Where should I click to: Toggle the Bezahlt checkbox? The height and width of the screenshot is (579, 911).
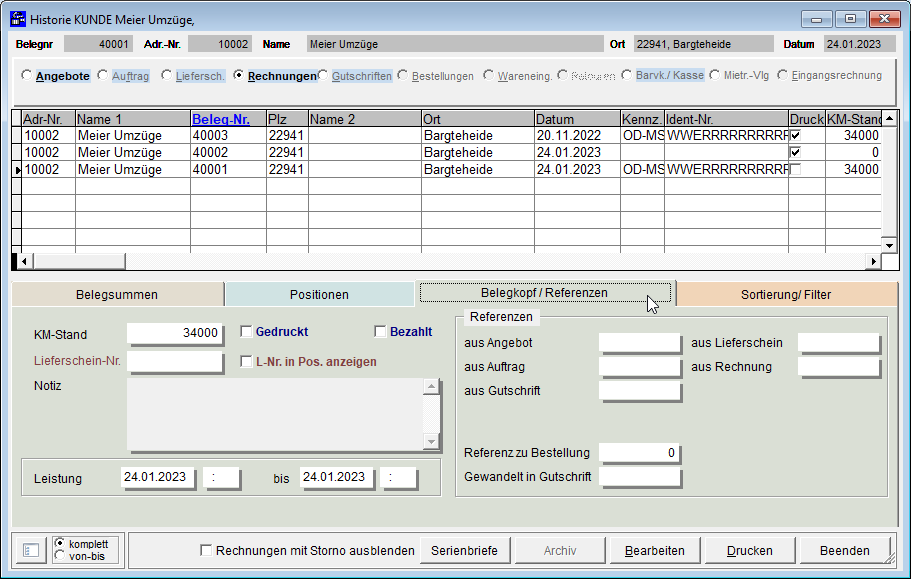pos(380,332)
